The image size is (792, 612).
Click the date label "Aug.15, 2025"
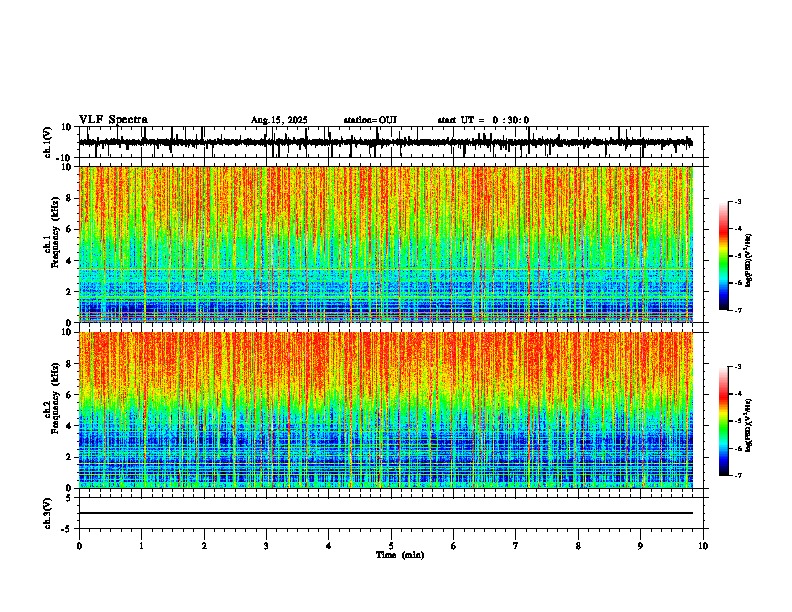pyautogui.click(x=279, y=120)
